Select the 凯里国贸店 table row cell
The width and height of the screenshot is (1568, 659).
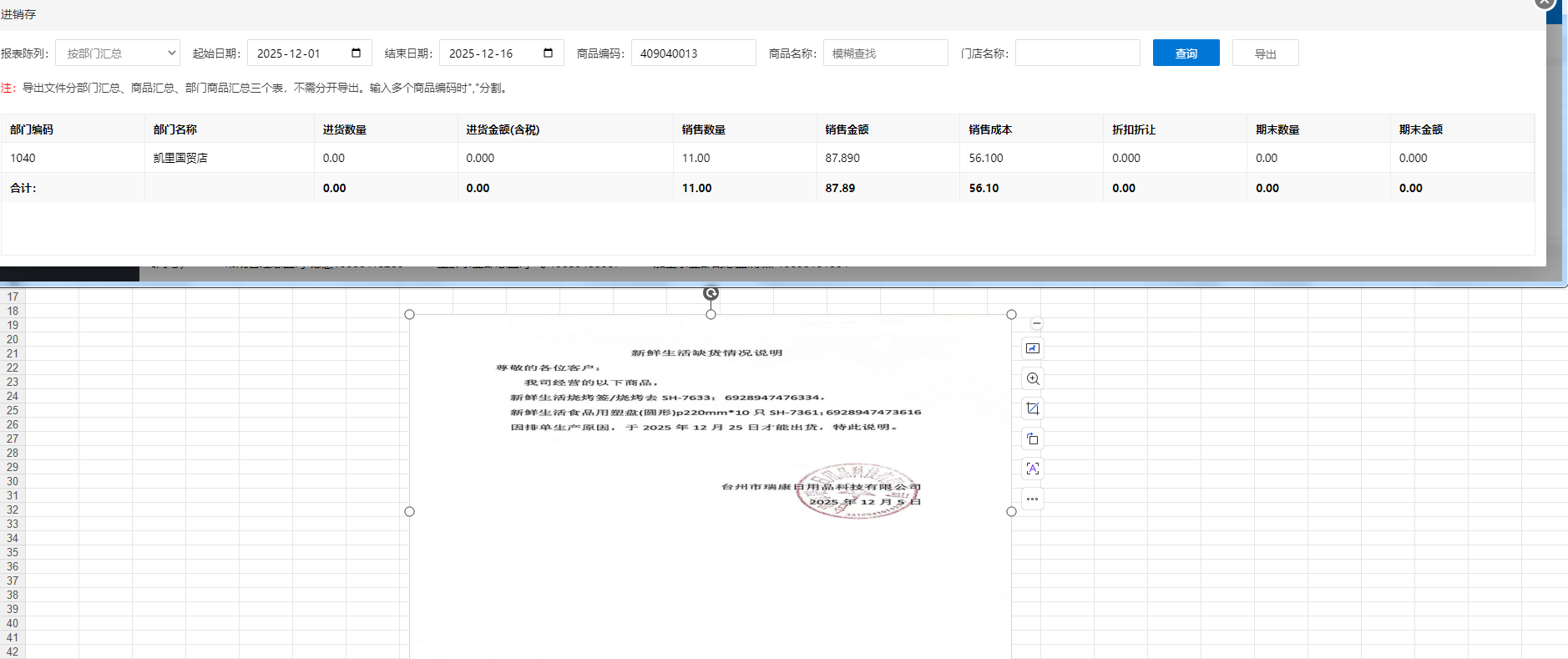point(180,158)
